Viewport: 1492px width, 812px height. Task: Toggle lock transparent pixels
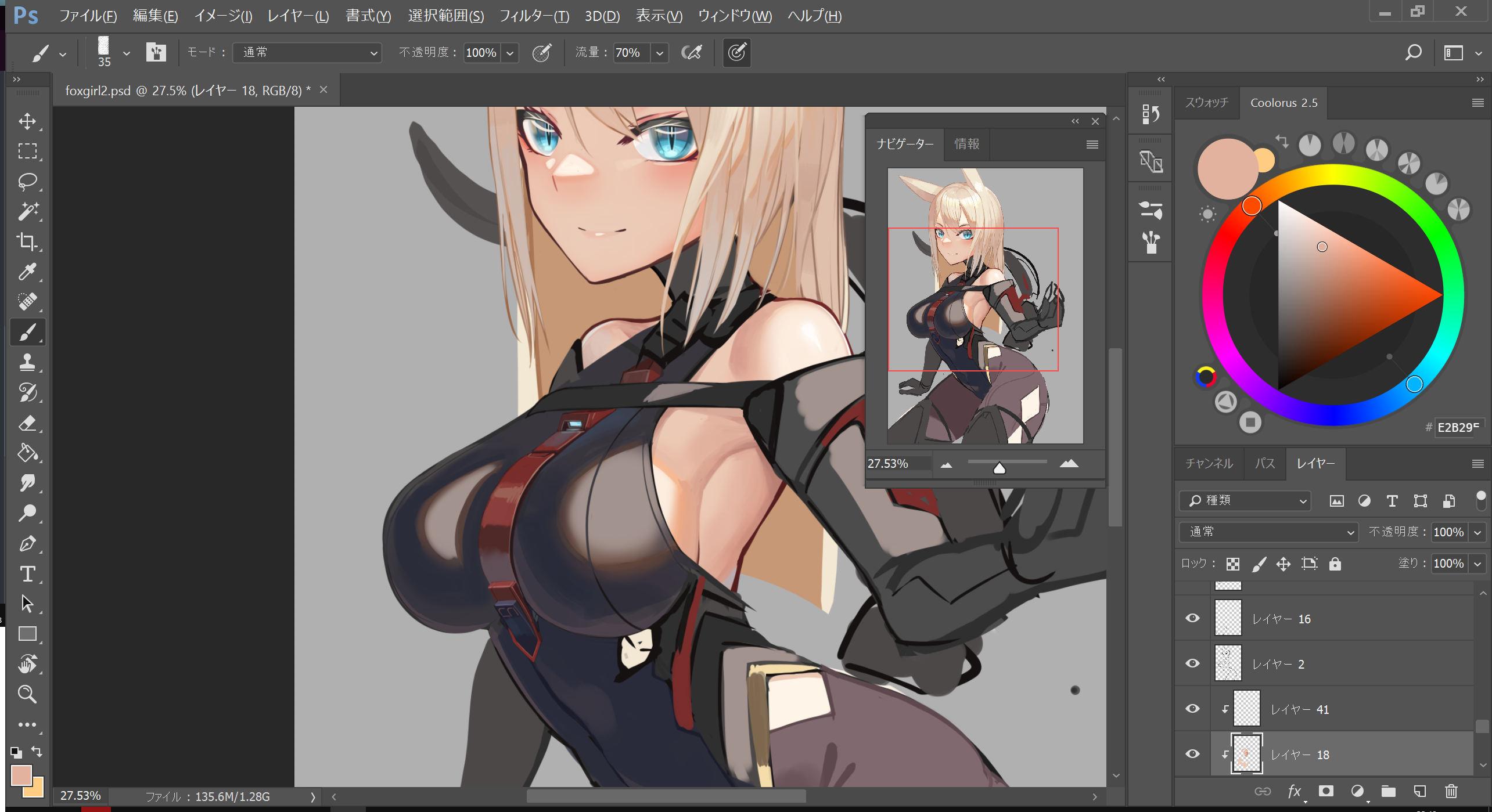point(1232,564)
